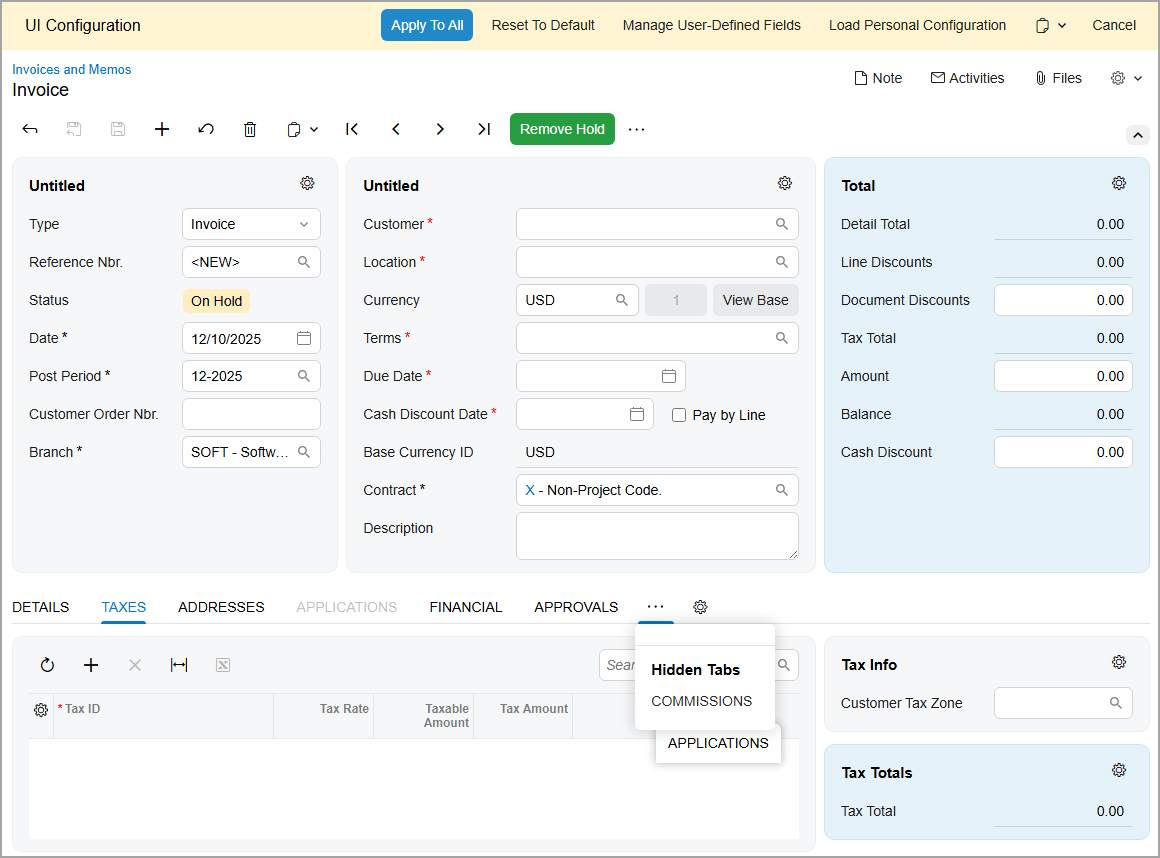Click the Customer Tax Zone lookup magnifier
1160x858 pixels.
pyautogui.click(x=1116, y=703)
